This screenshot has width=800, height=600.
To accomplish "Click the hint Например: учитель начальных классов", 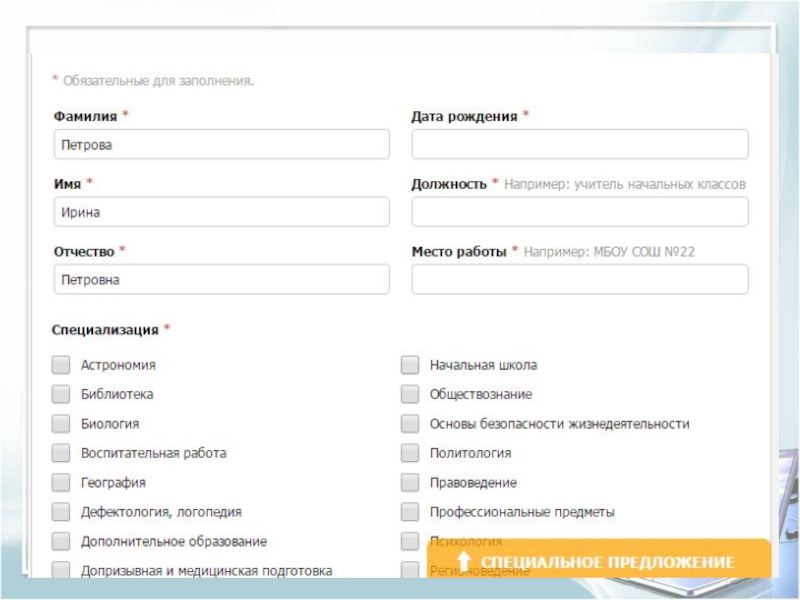I will tap(625, 184).
